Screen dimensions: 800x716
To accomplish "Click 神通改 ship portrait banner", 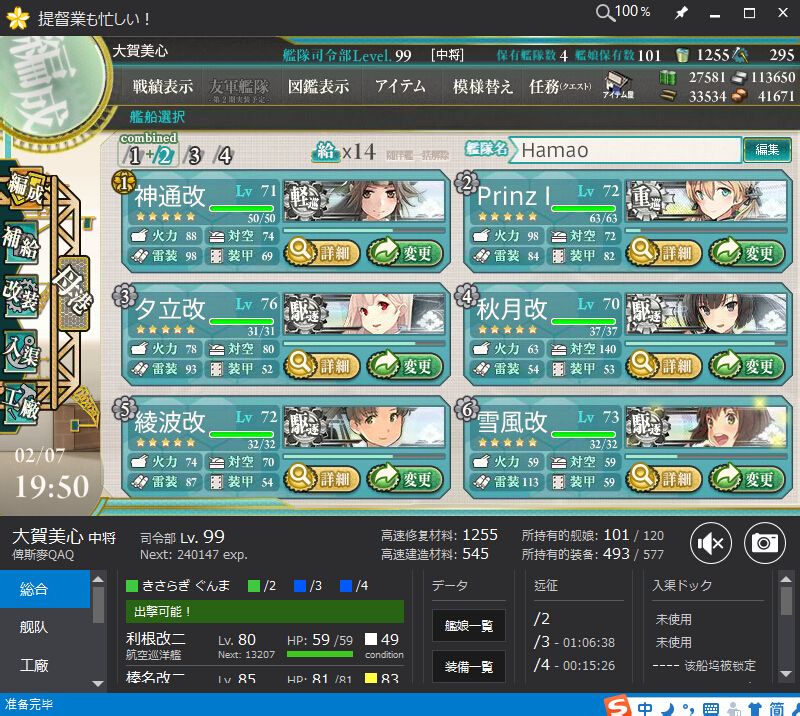I will [364, 201].
